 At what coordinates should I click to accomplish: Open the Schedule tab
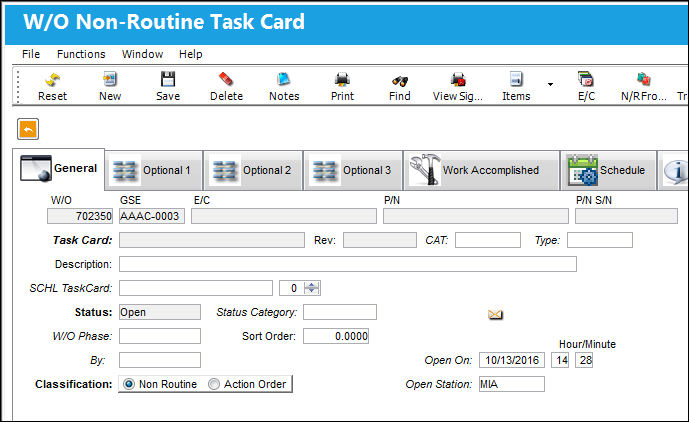609,171
